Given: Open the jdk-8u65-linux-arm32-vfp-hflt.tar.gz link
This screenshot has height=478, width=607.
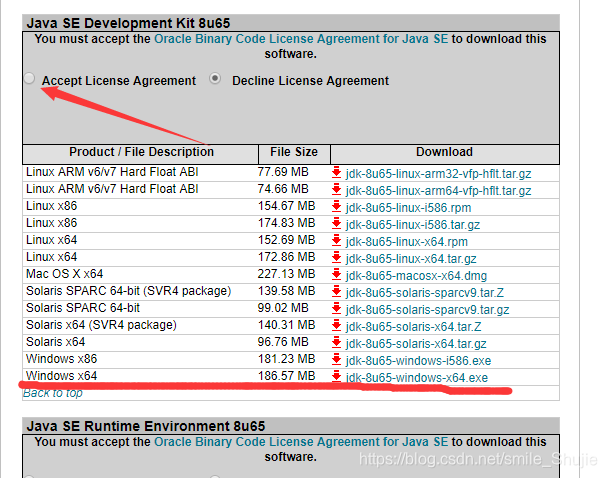Looking at the screenshot, I should click(x=438, y=174).
